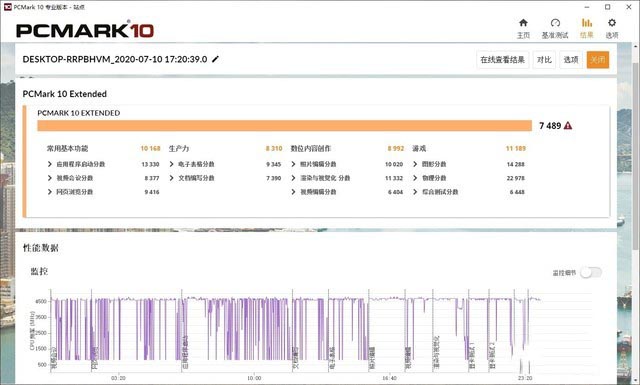This screenshot has width=640, height=385.
Task: Open the 选项 button beside 对比
Action: pos(571,60)
